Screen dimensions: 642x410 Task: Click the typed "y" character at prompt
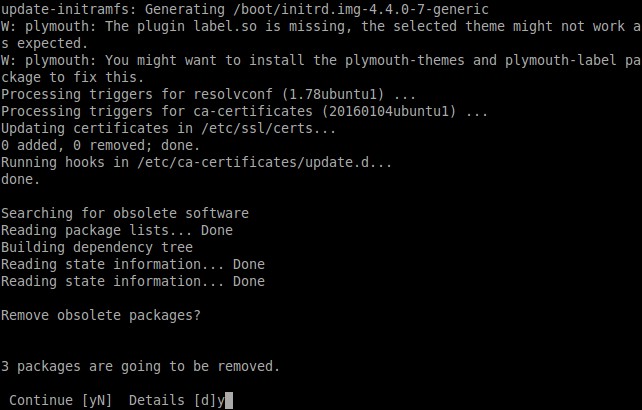point(221,401)
